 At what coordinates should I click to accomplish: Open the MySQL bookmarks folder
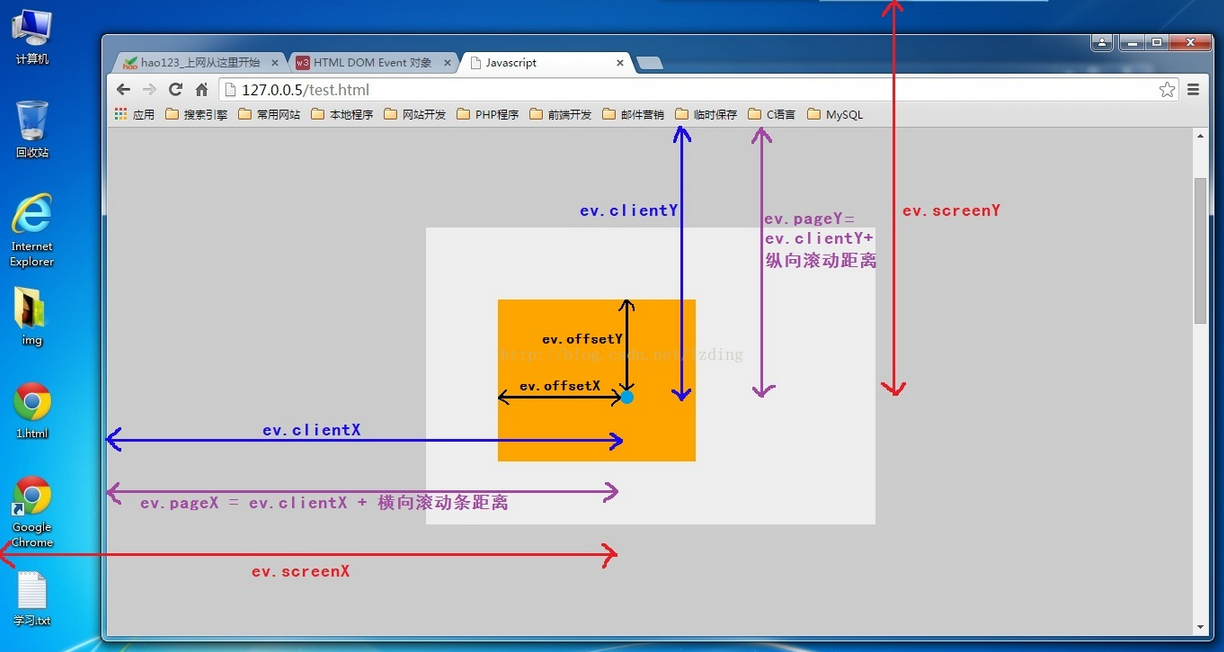pos(835,114)
